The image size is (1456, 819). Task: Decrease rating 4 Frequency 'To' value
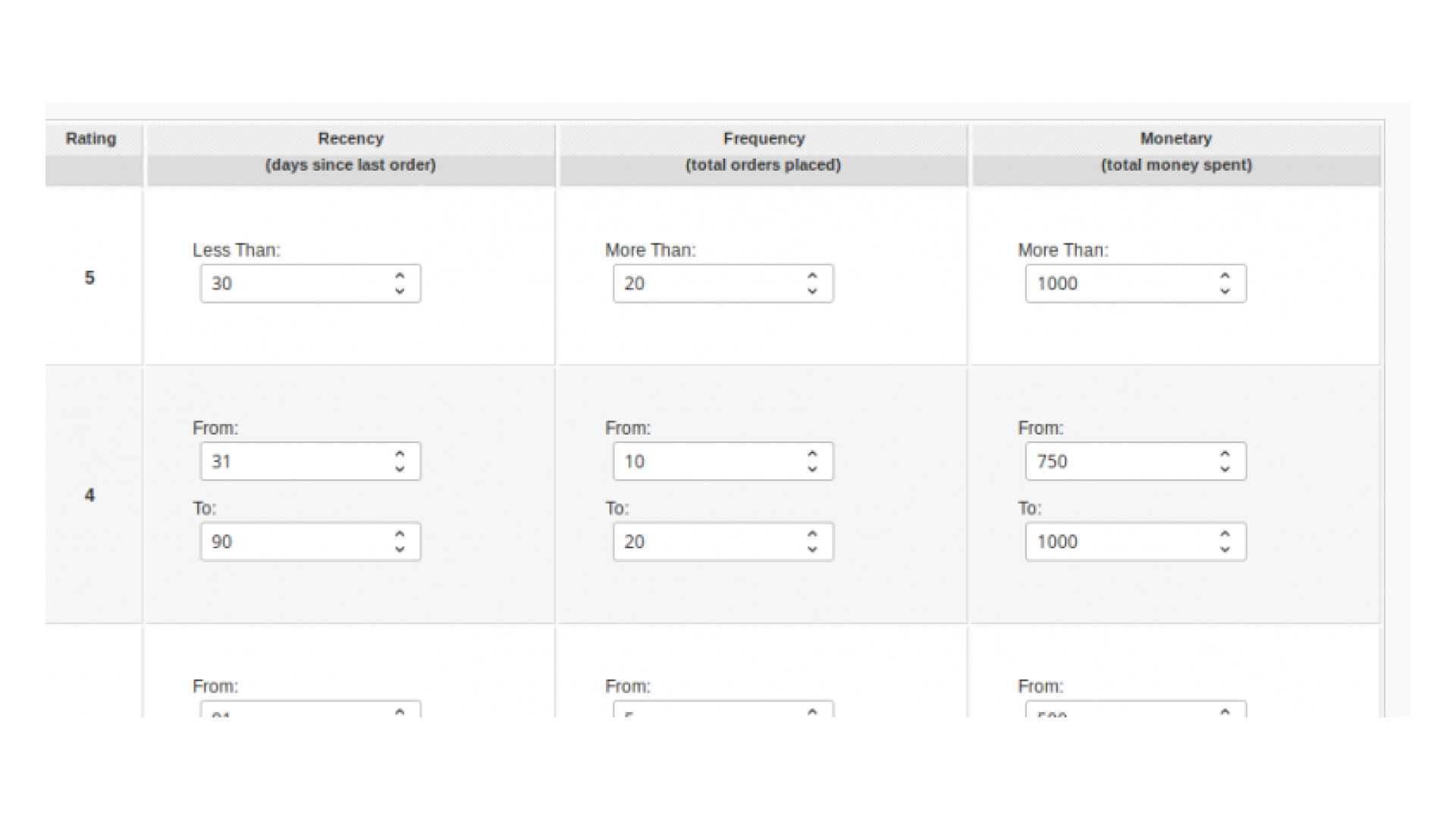click(x=812, y=549)
